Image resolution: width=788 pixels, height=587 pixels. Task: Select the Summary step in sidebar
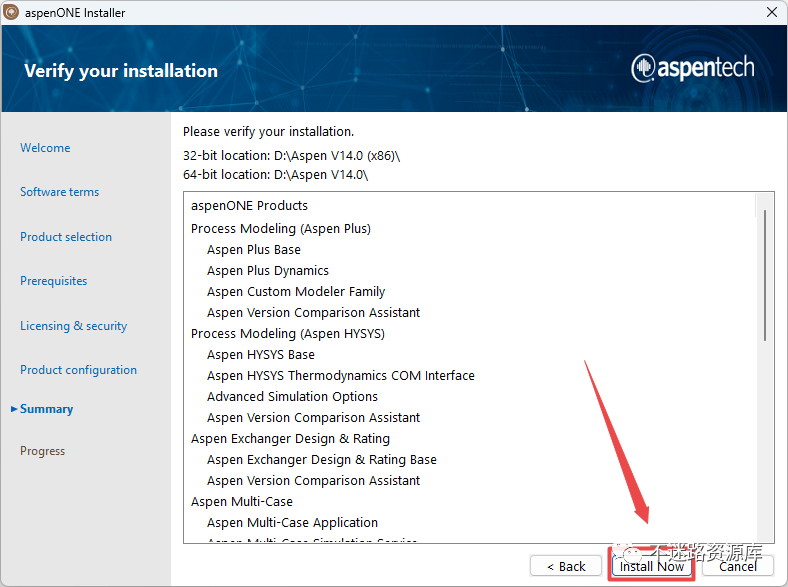[x=46, y=409]
